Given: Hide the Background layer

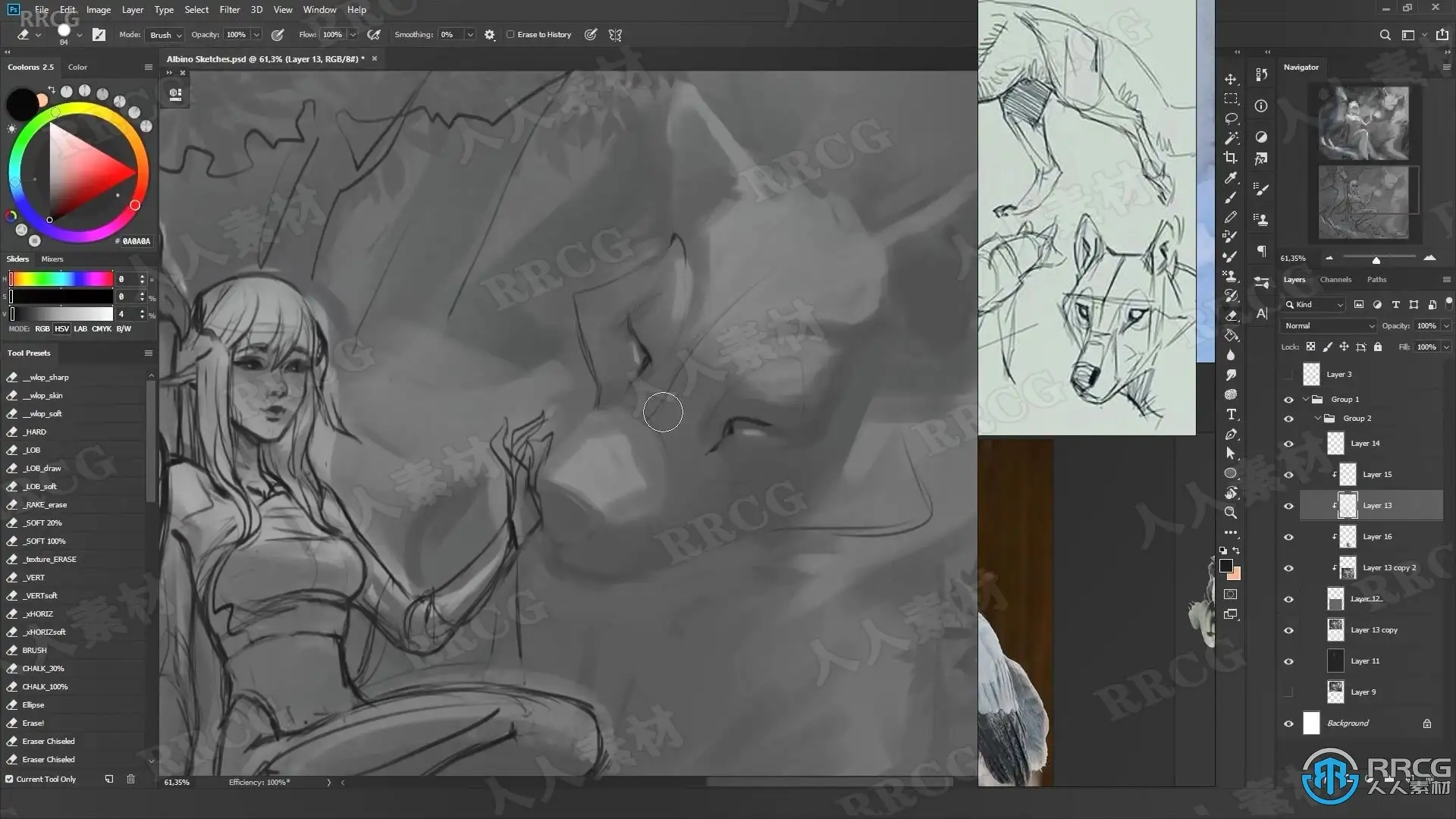Looking at the screenshot, I should coord(1288,723).
